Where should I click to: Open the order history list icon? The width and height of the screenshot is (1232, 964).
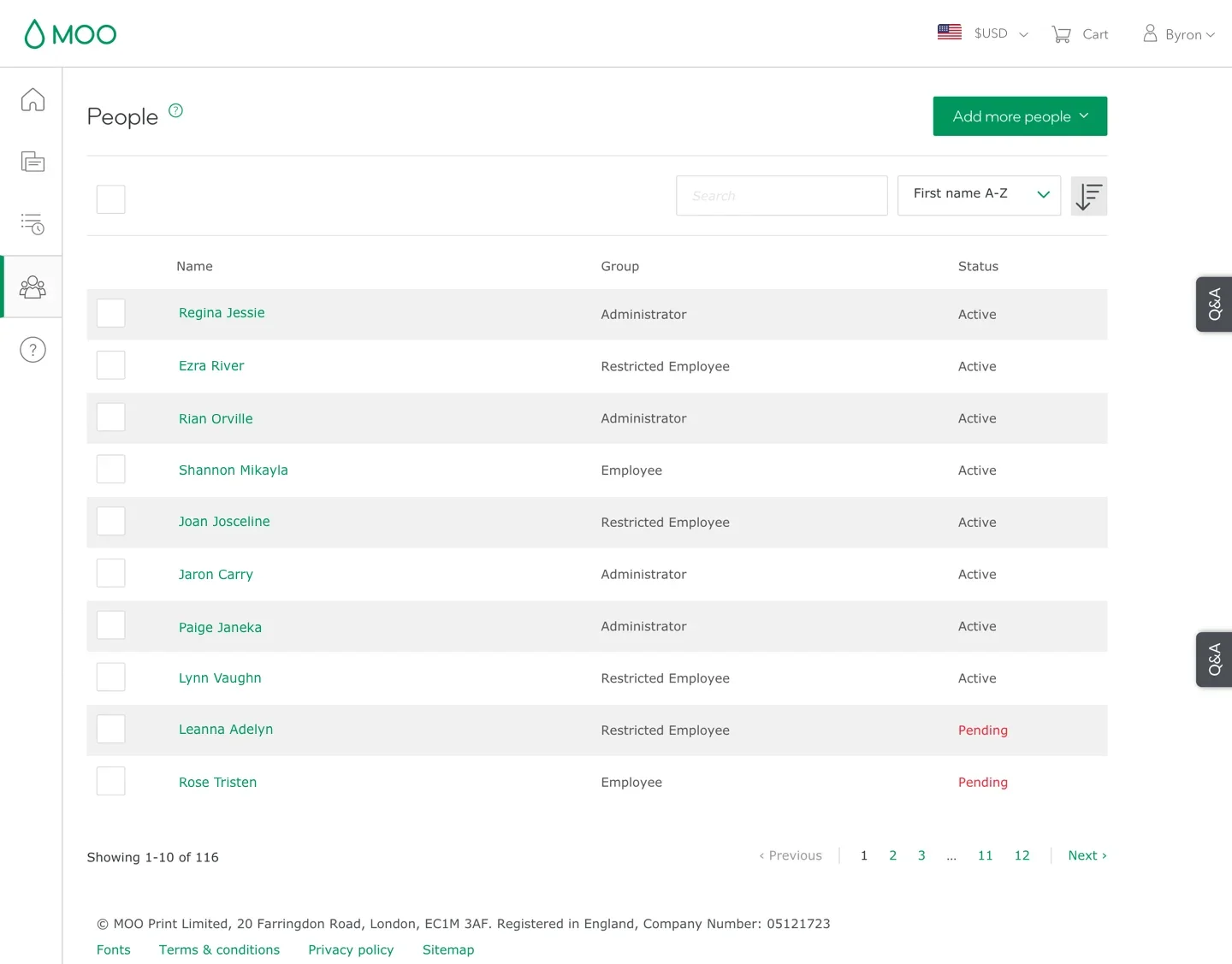click(x=33, y=224)
